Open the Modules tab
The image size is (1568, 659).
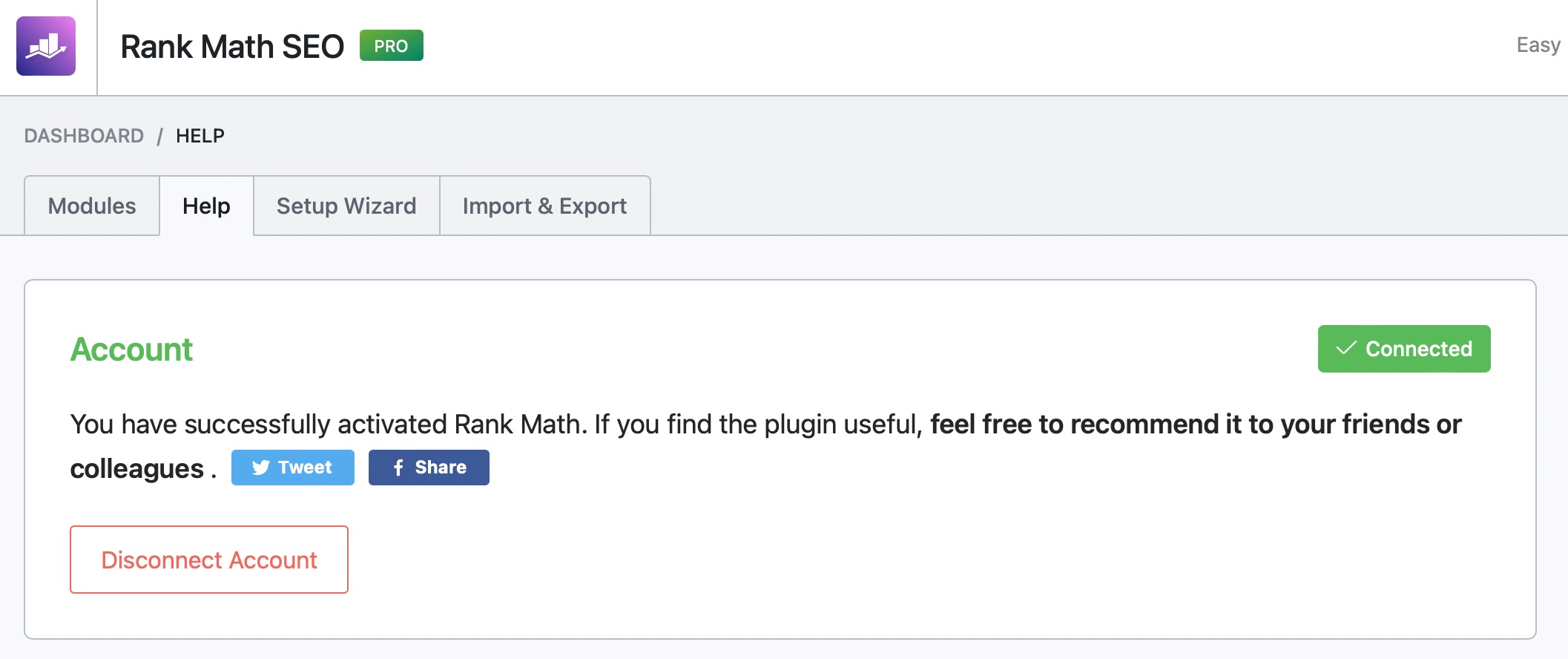(92, 206)
